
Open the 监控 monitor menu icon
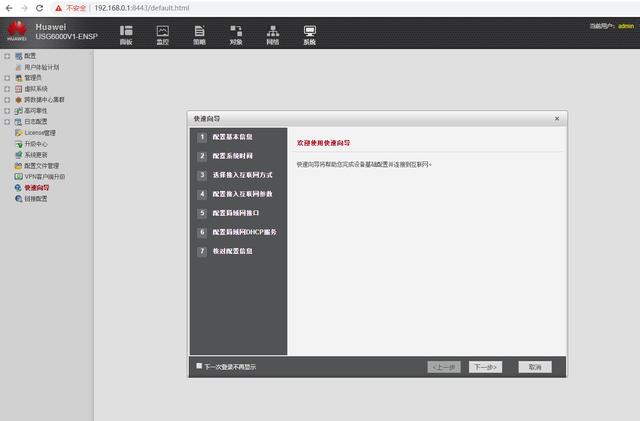pyautogui.click(x=162, y=34)
